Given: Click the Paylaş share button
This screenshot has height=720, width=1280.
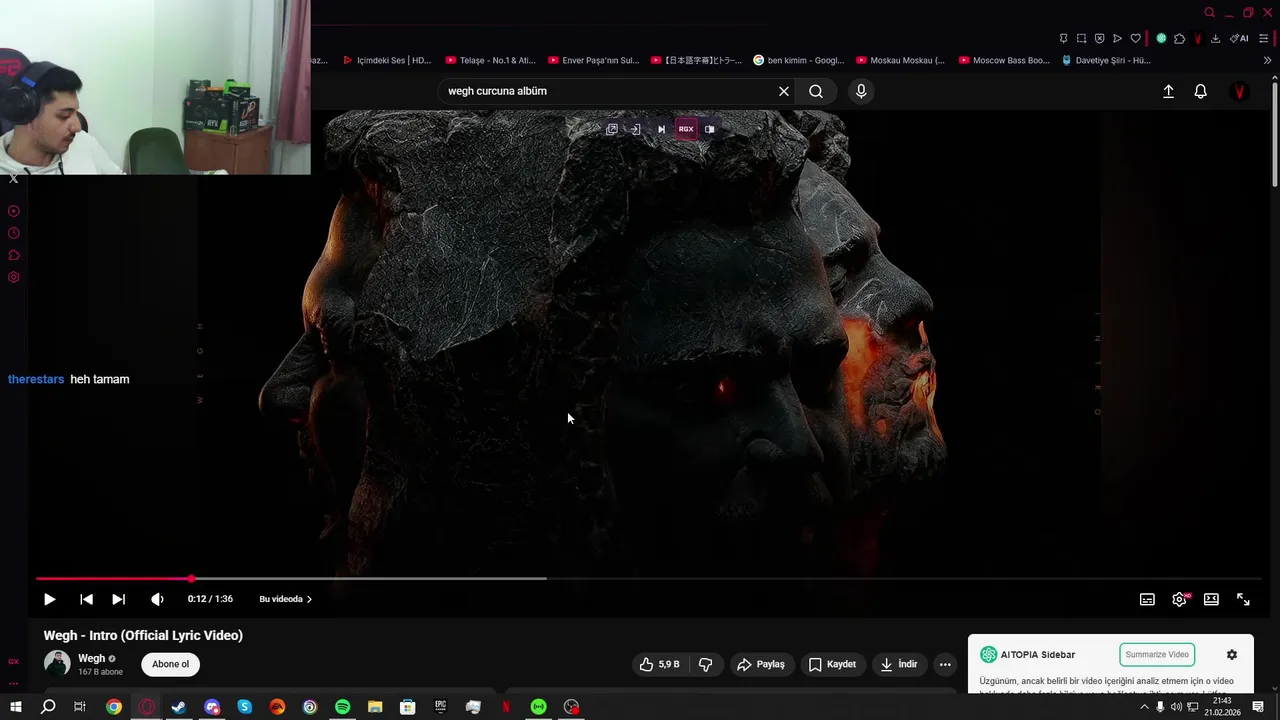Looking at the screenshot, I should [x=761, y=664].
